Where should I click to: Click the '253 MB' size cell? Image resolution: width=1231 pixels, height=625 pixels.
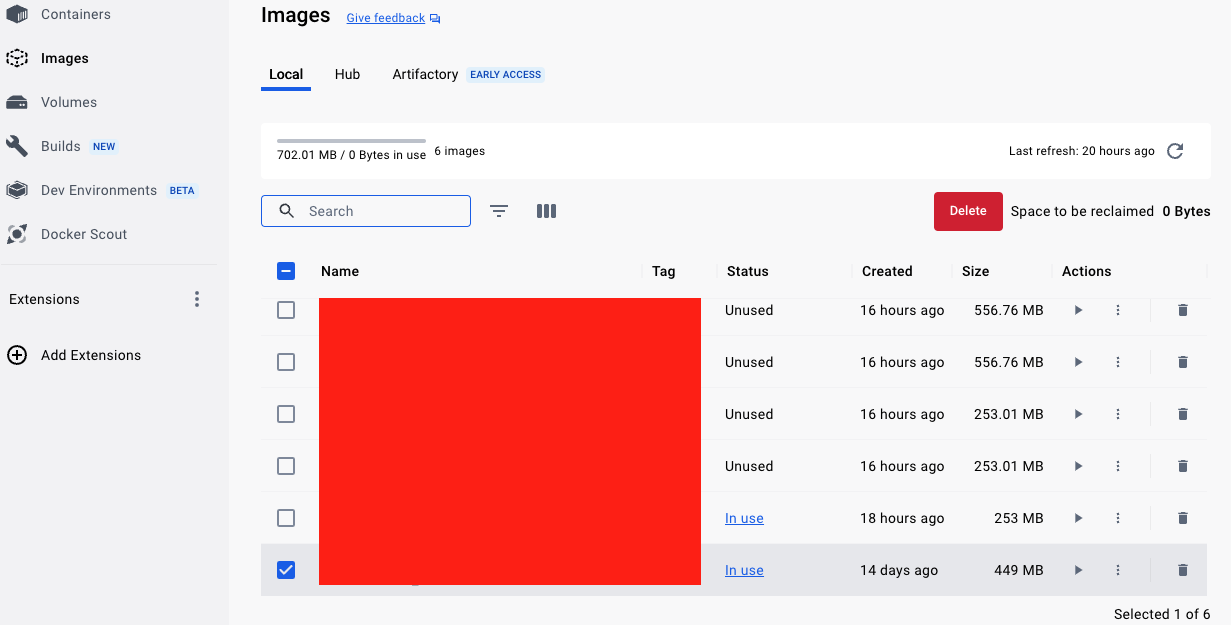pos(1018,518)
